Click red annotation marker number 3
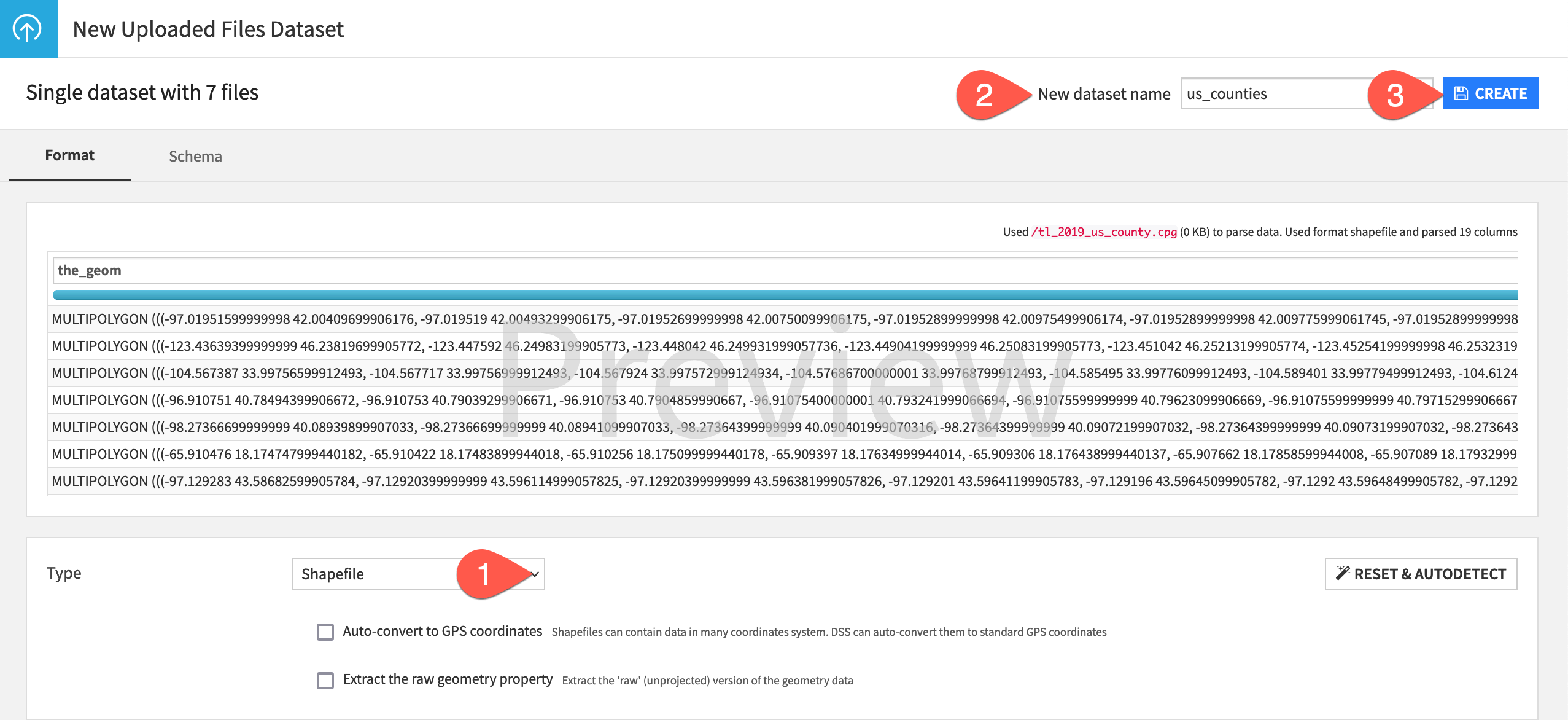1568x720 pixels. (x=1395, y=95)
